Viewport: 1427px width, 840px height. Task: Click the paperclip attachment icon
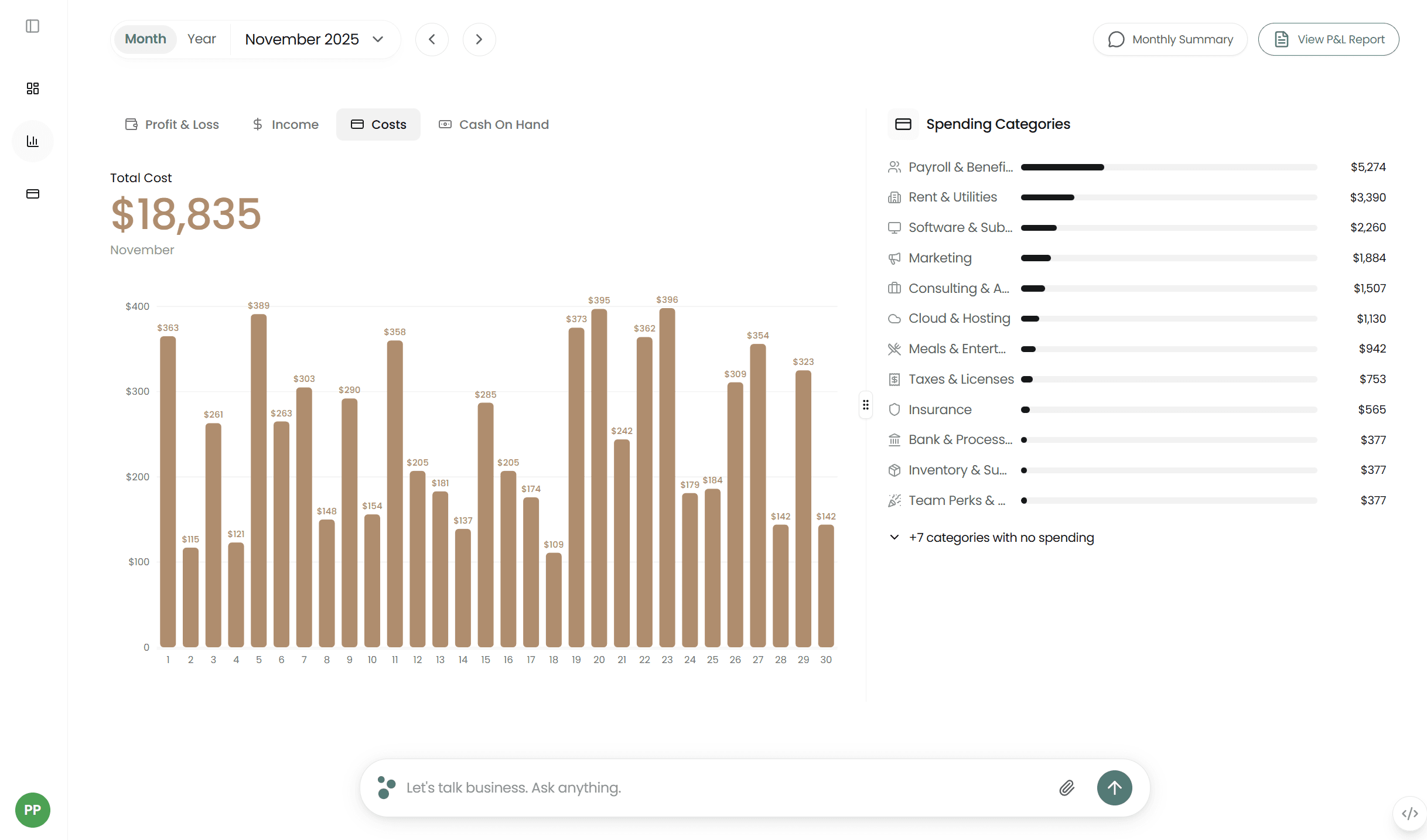click(1067, 788)
